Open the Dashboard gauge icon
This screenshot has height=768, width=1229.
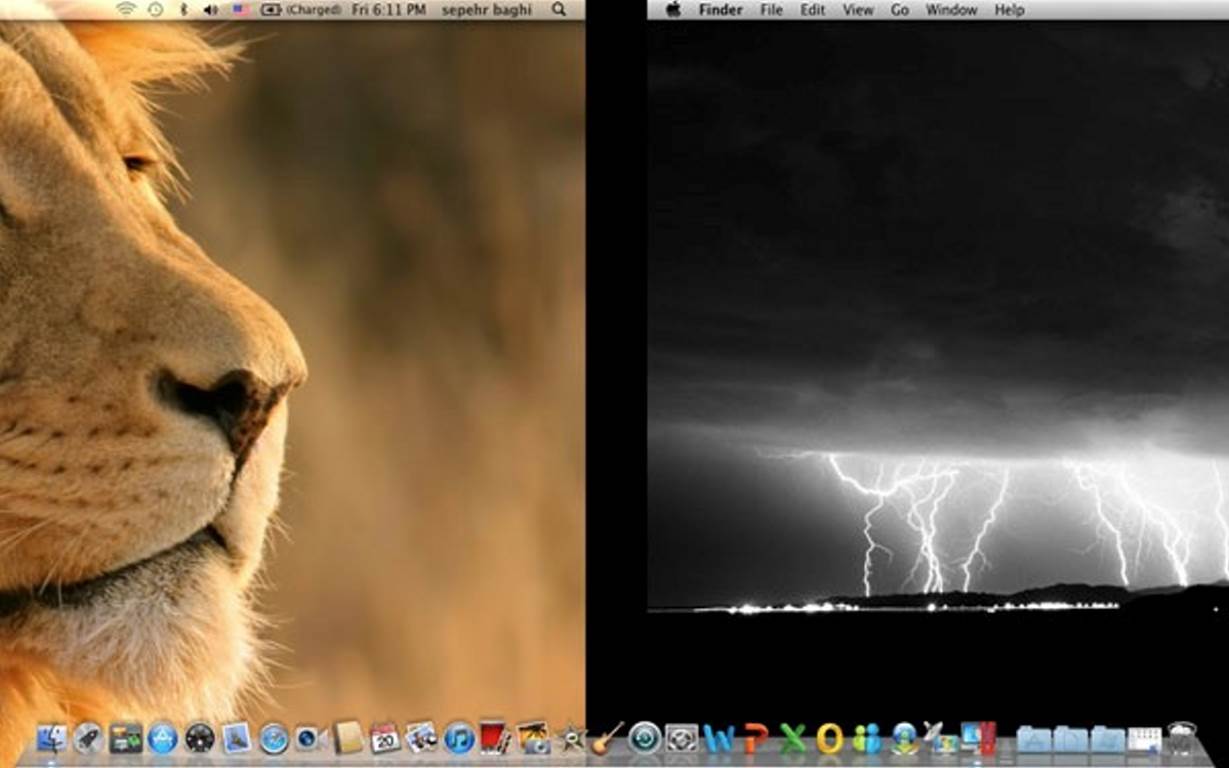[x=200, y=739]
